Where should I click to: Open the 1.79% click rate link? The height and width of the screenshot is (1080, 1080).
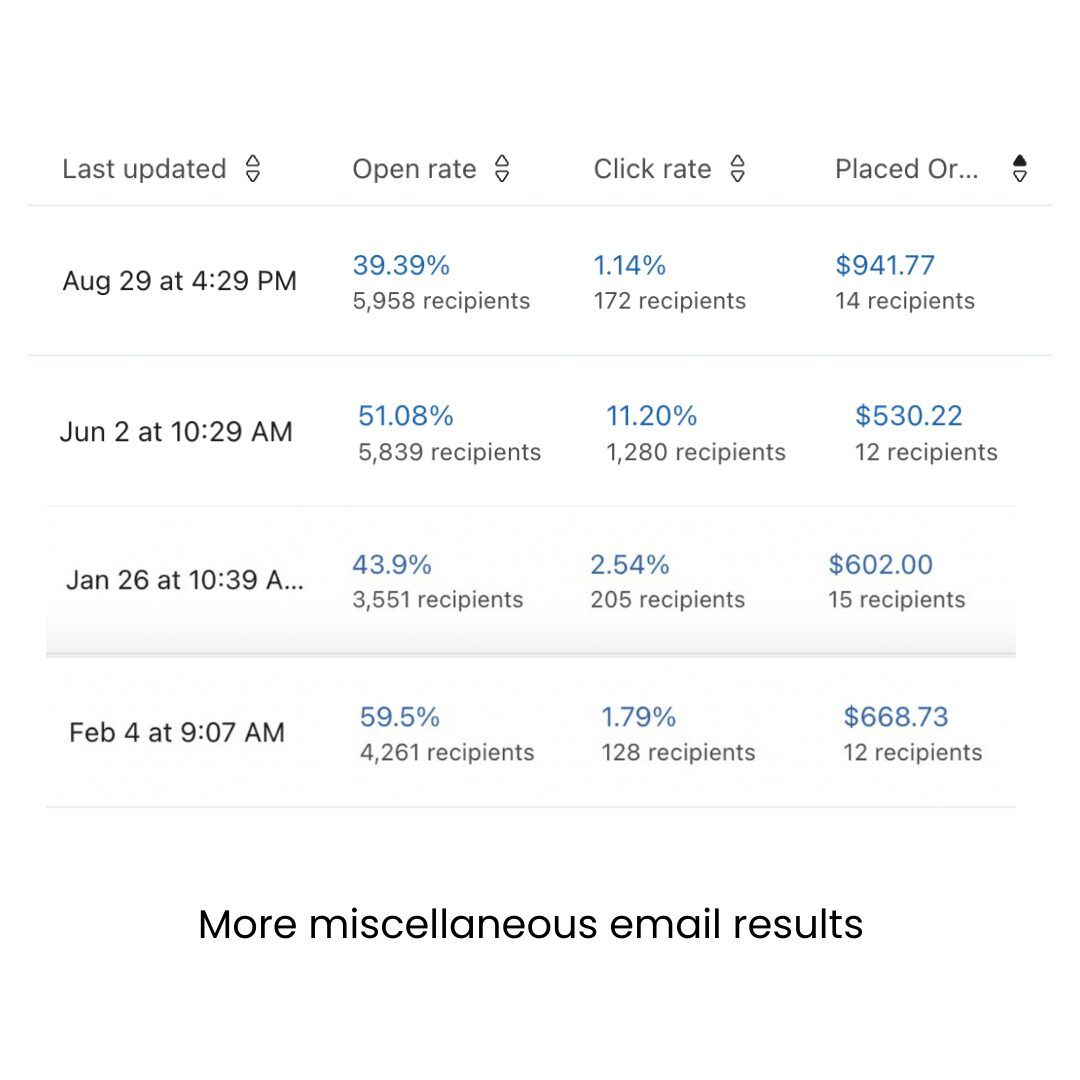coord(638,717)
